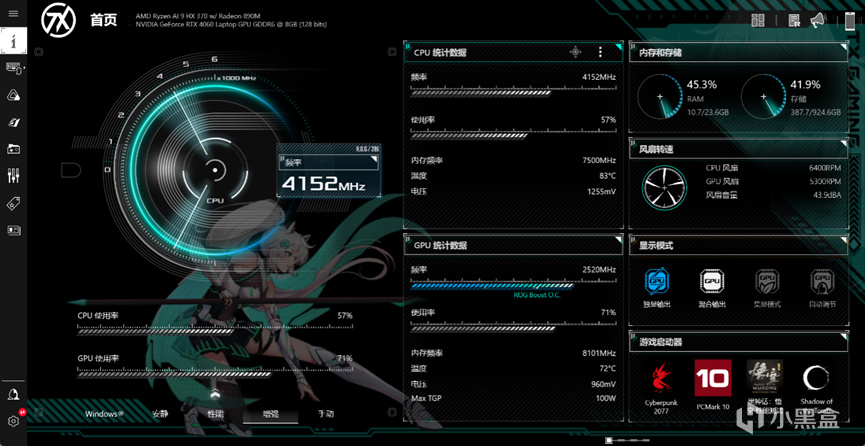Viewport: 865px width, 446px height.
Task: Switch to the 安静 silent mode
Action: pos(160,414)
